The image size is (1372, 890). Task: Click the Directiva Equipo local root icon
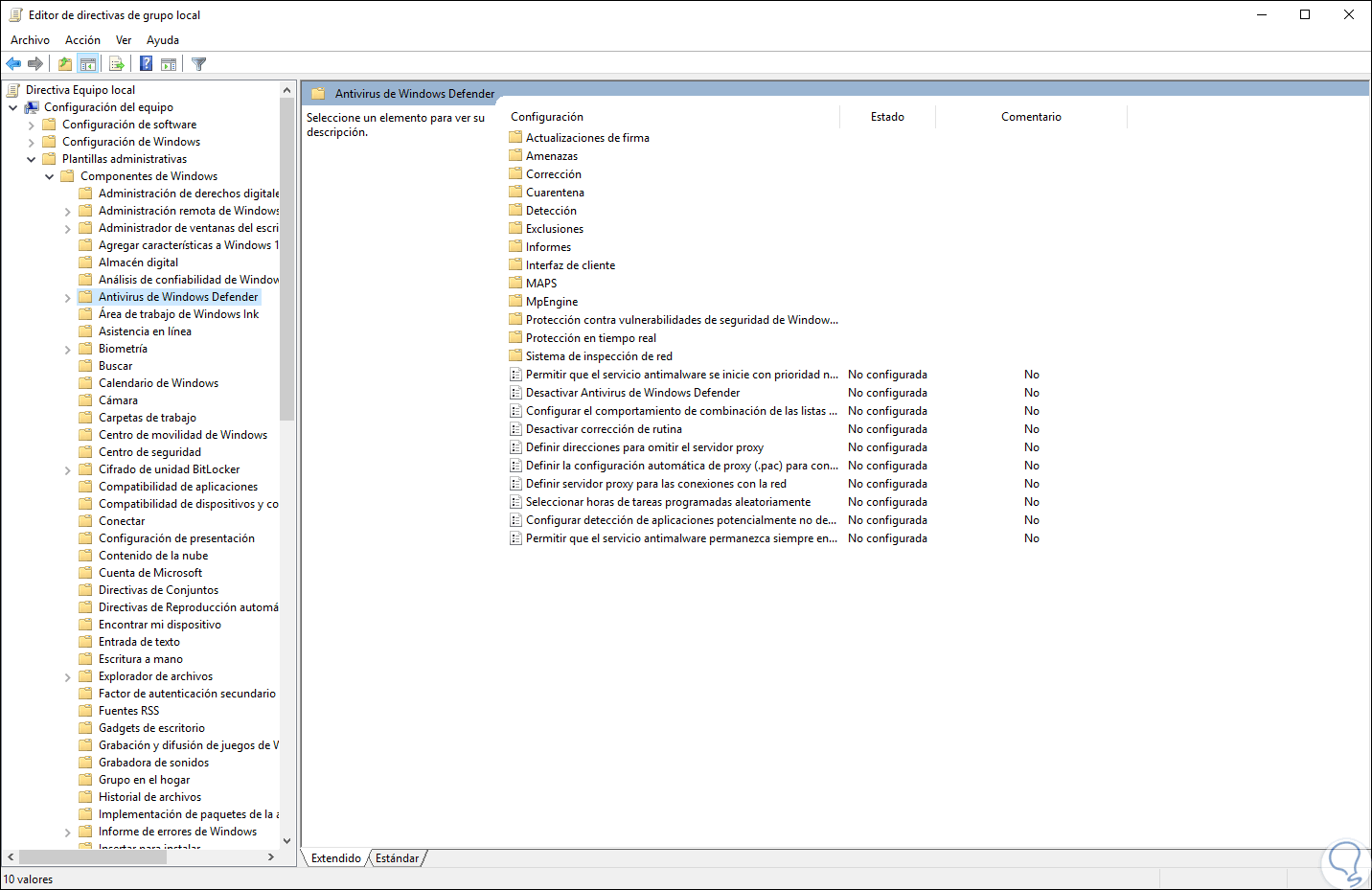click(13, 90)
